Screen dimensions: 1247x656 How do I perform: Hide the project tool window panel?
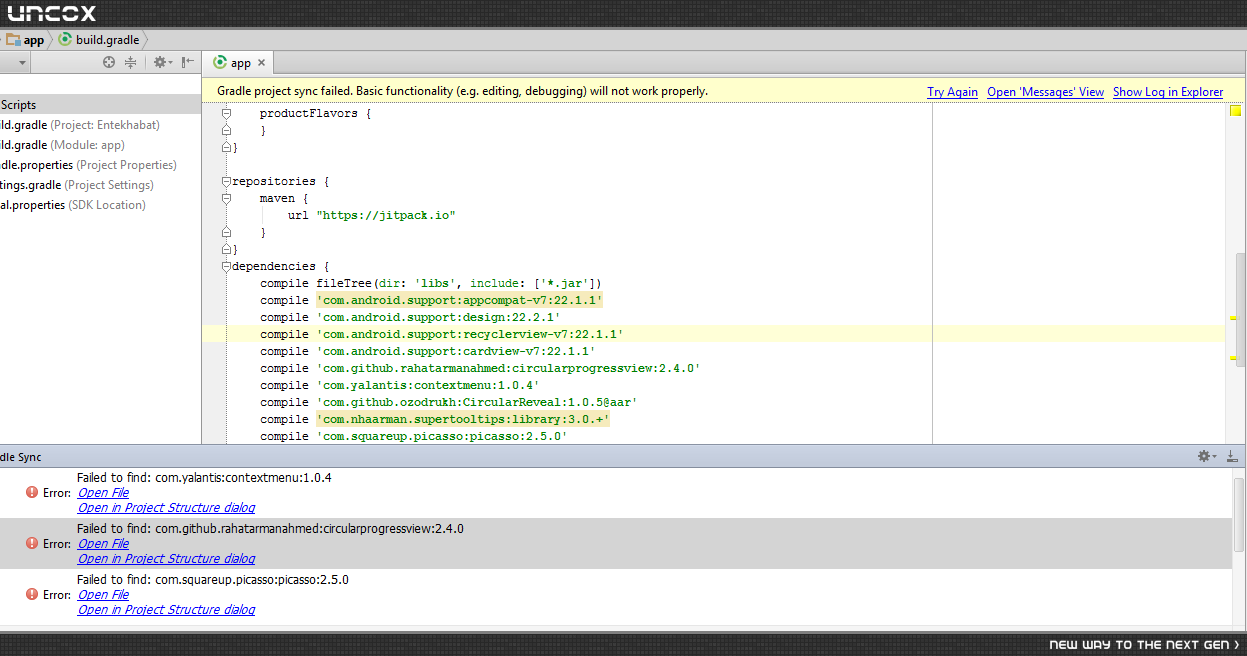click(x=188, y=62)
